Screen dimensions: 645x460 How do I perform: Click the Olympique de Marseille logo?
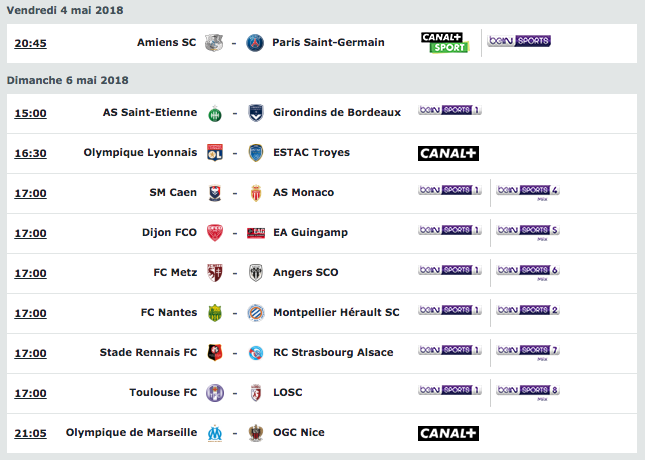215,433
